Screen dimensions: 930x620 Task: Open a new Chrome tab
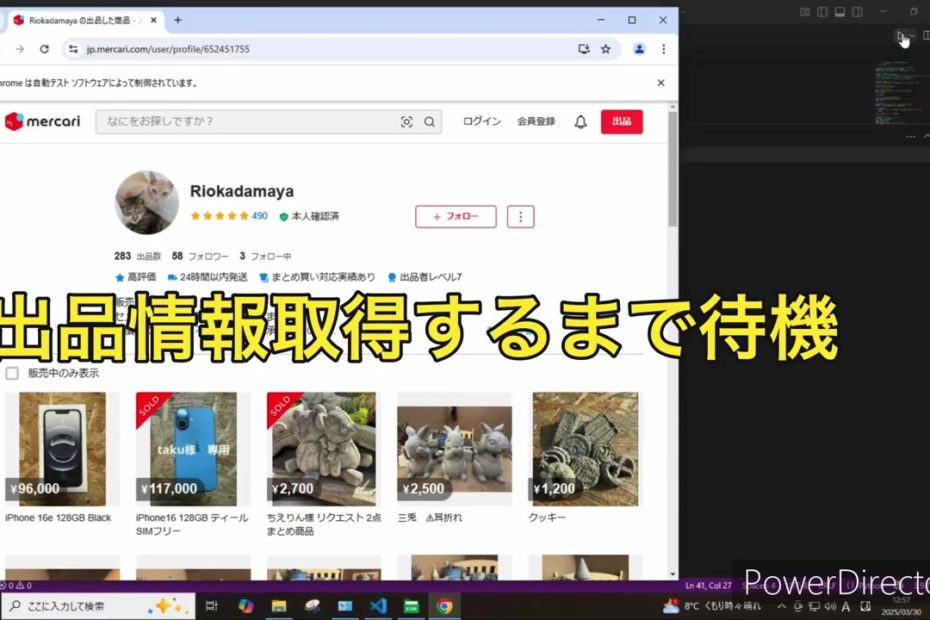point(178,20)
